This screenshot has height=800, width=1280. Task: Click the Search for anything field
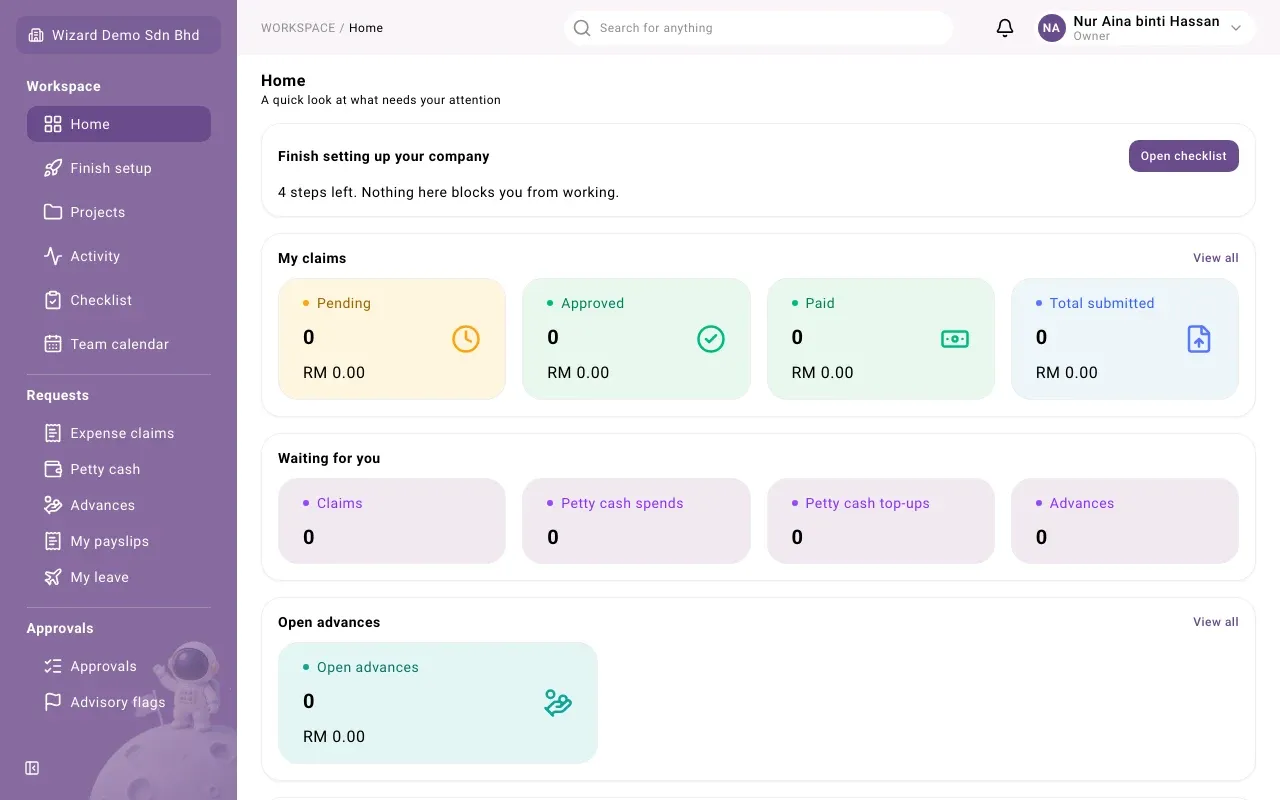(758, 28)
